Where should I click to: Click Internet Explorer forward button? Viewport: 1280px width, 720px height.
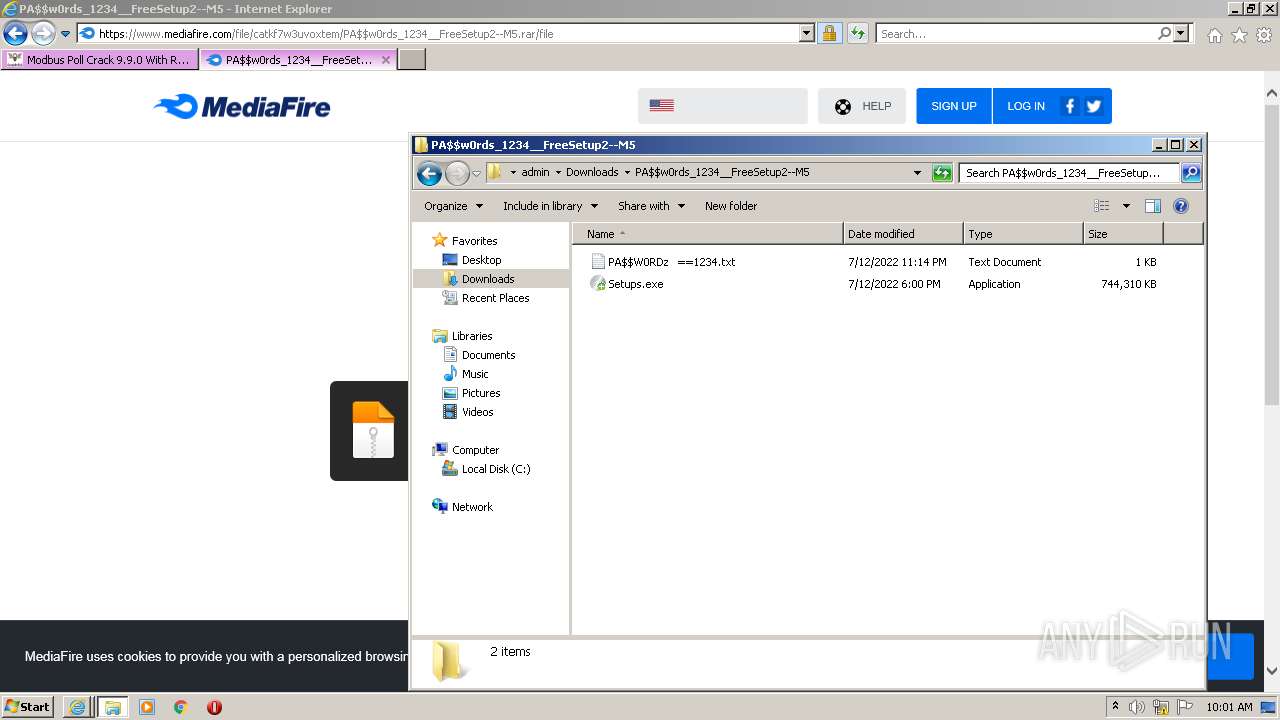[x=43, y=33]
